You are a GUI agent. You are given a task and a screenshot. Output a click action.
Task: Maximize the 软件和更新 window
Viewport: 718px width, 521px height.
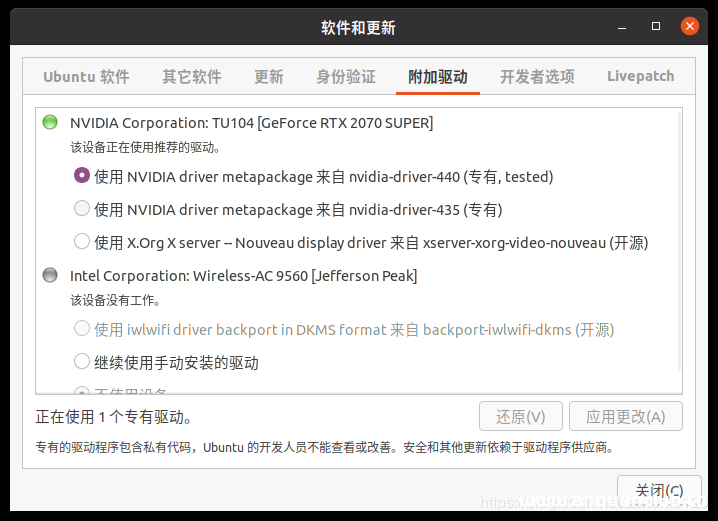pyautogui.click(x=656, y=26)
